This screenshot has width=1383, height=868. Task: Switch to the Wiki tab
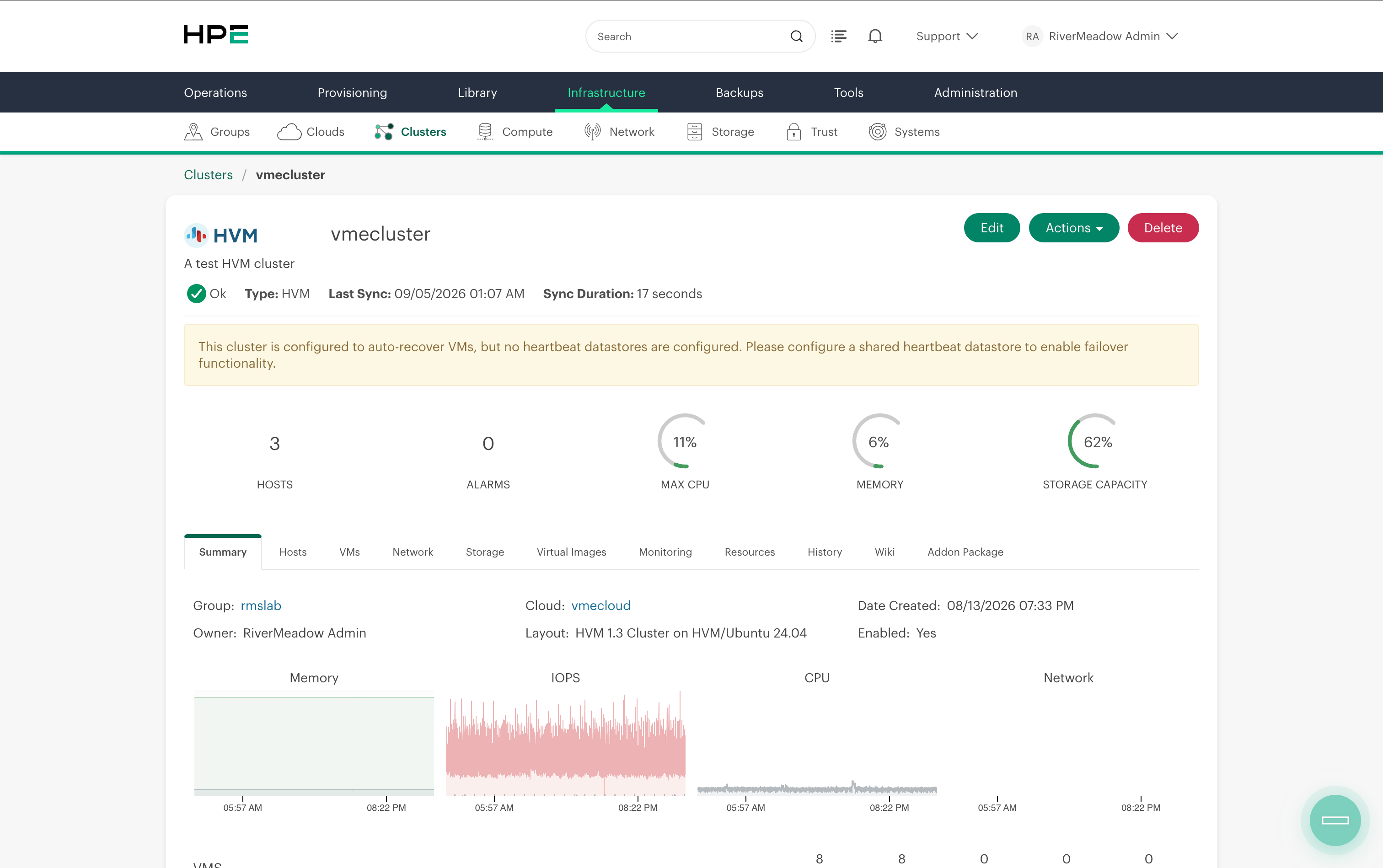click(884, 552)
